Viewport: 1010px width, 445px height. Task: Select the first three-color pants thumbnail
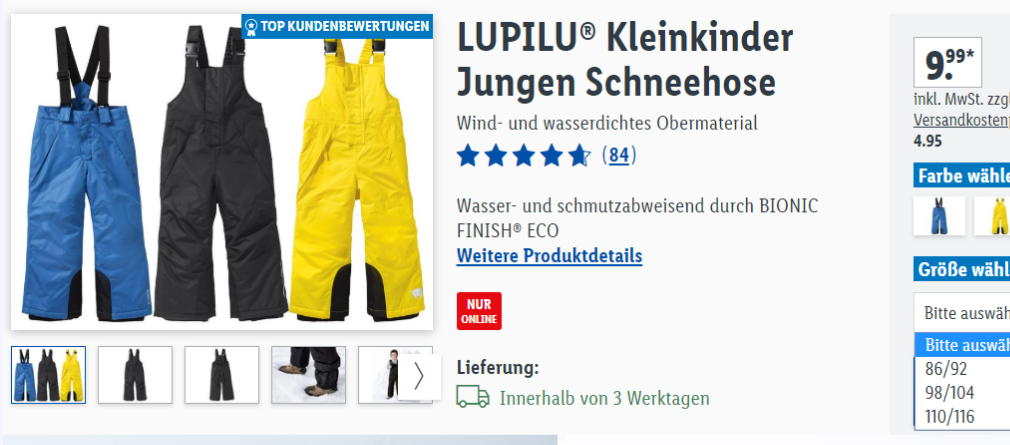point(48,375)
